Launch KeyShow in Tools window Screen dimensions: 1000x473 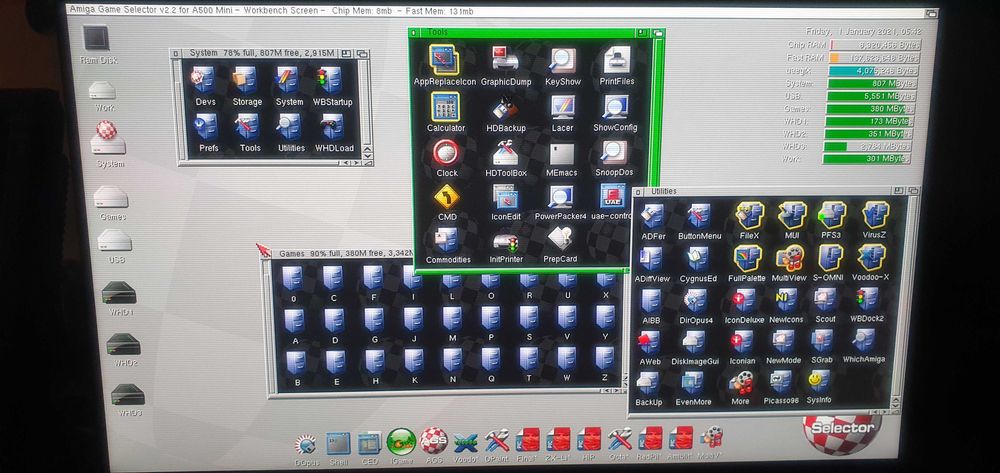point(562,60)
